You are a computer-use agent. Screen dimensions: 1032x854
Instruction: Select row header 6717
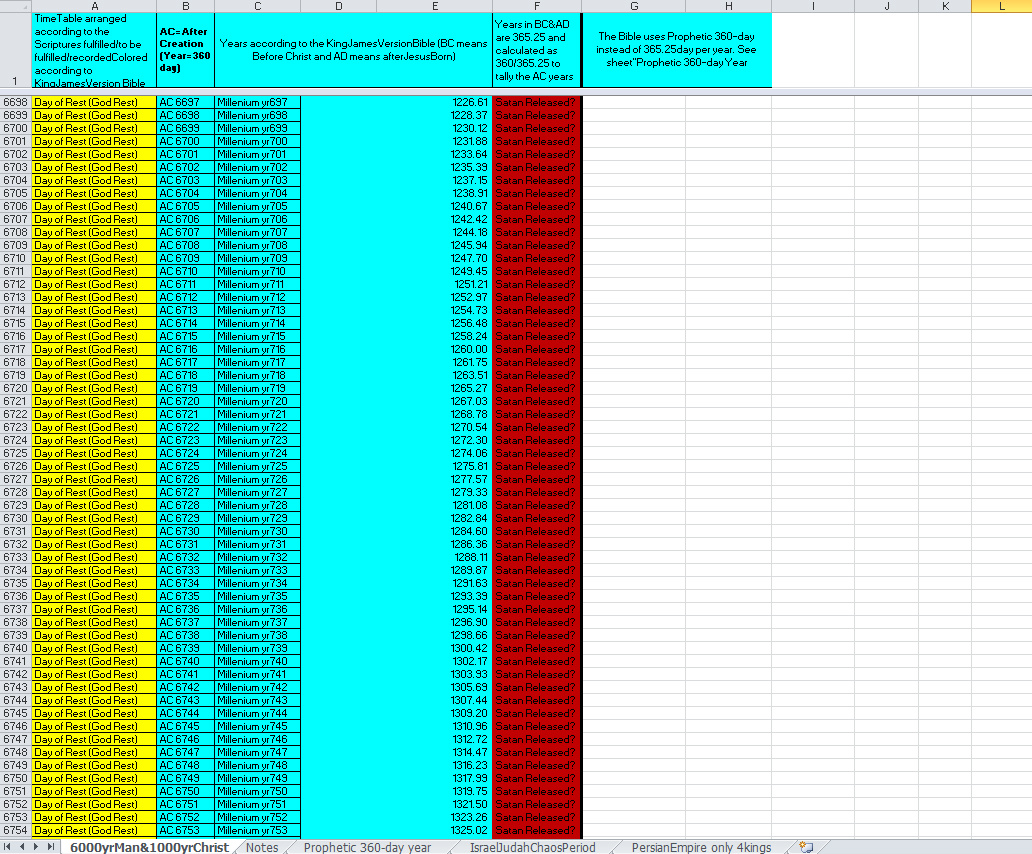[x=15, y=349]
